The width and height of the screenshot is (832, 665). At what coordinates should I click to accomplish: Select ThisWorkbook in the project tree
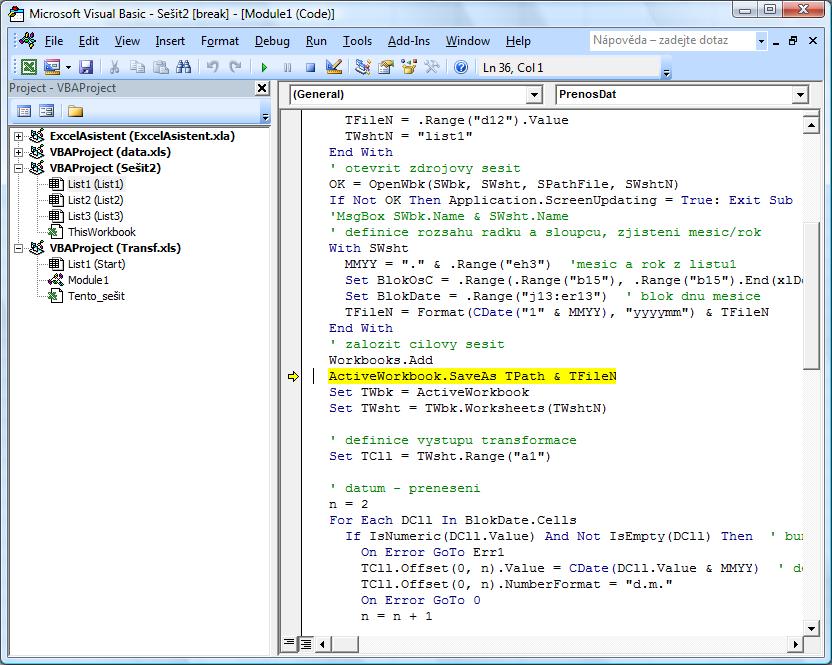pos(101,232)
